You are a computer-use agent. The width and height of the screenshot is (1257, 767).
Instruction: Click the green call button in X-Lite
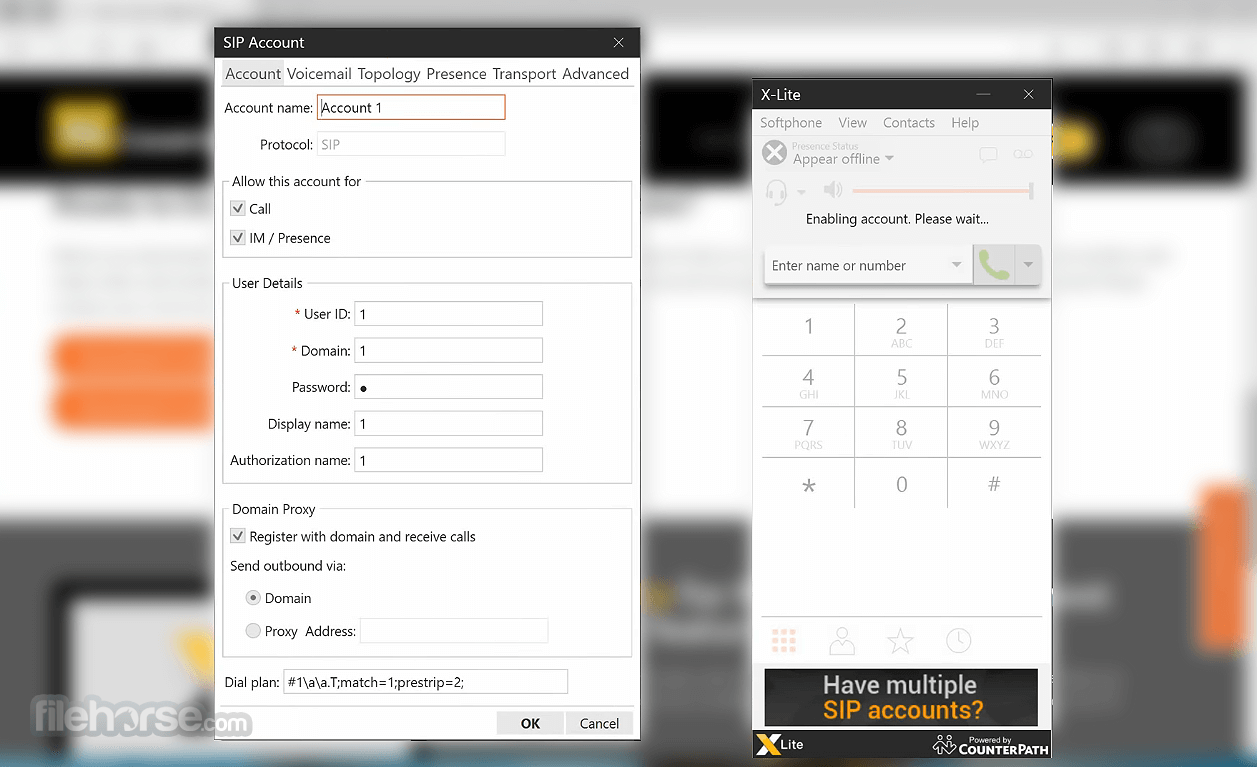pos(993,265)
